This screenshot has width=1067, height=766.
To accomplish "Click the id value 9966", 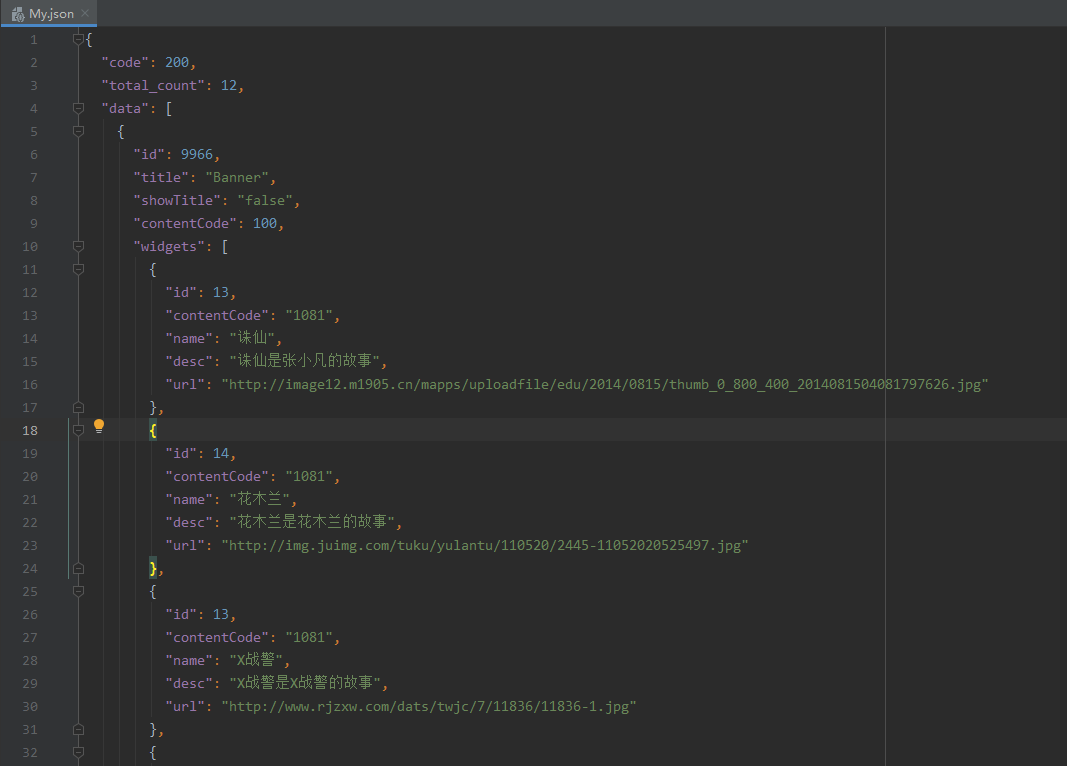I will [x=197, y=154].
